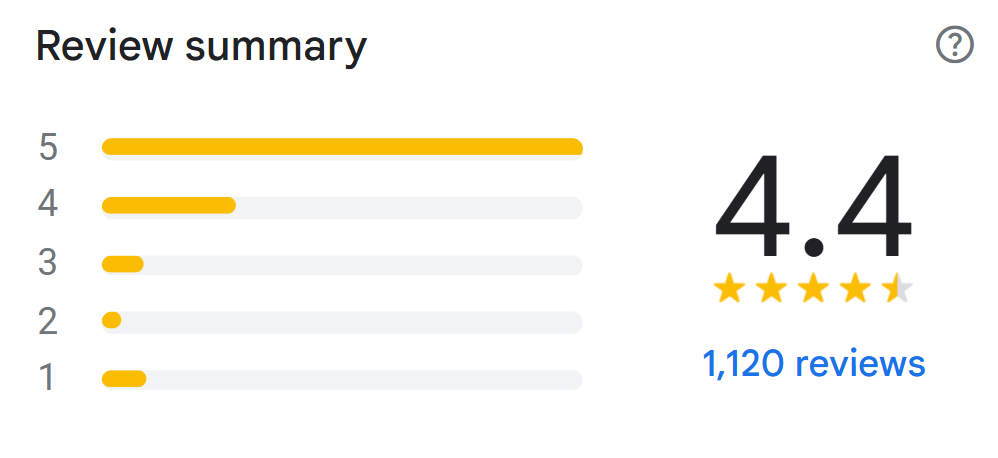Image resolution: width=998 pixels, height=458 pixels.
Task: Click the yellow fill of the 1-star bar
Action: 124,379
